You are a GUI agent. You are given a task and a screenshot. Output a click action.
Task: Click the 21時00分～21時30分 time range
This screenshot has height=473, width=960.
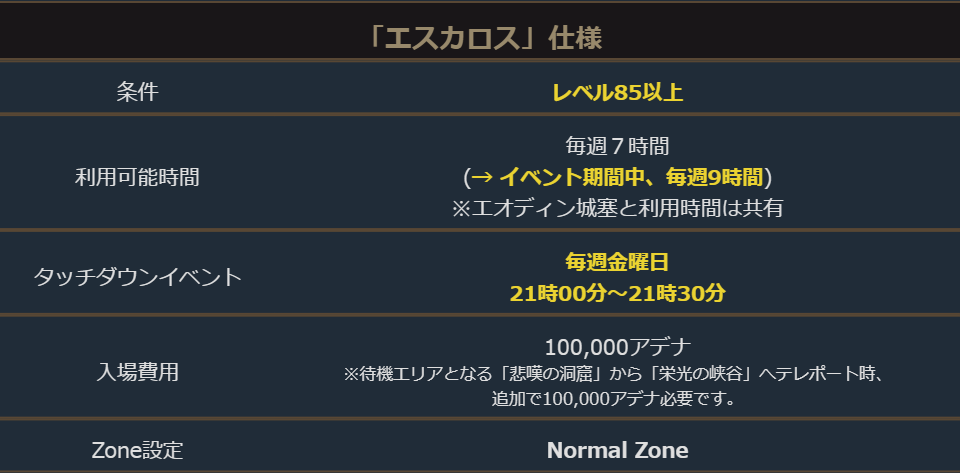click(x=617, y=293)
